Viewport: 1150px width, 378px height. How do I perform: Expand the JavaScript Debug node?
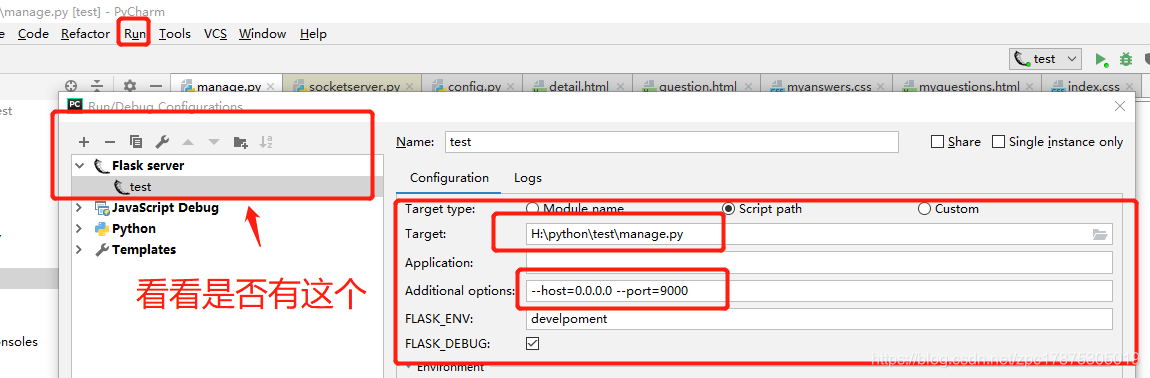click(79, 208)
